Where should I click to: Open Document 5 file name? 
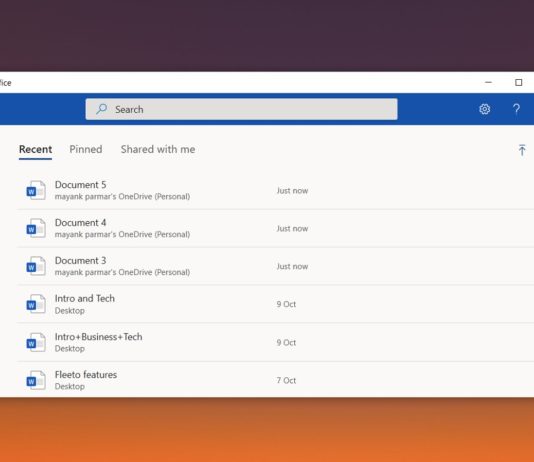pos(80,185)
